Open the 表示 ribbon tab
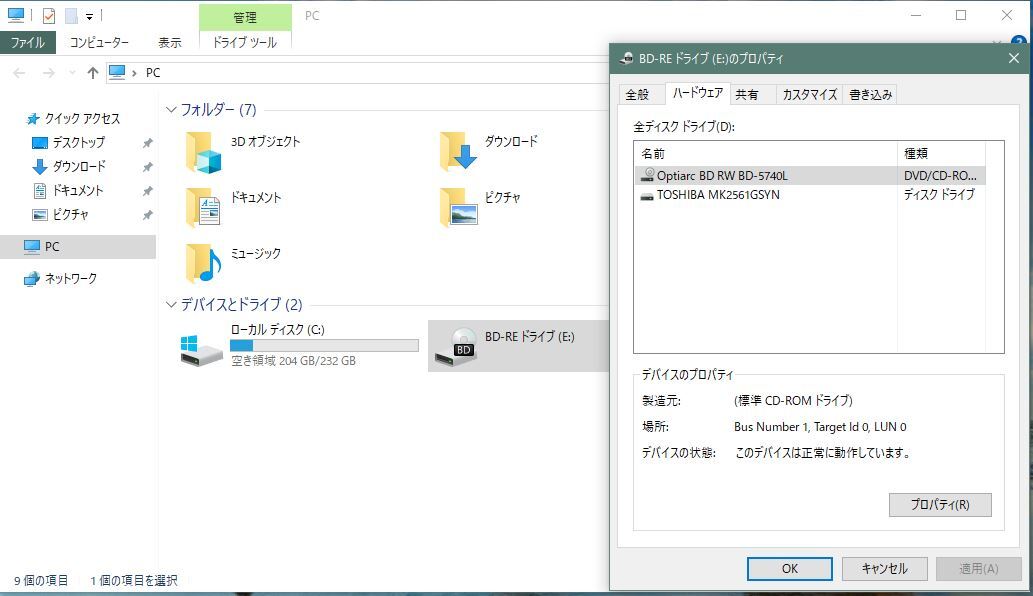The width and height of the screenshot is (1033, 596). click(x=169, y=42)
